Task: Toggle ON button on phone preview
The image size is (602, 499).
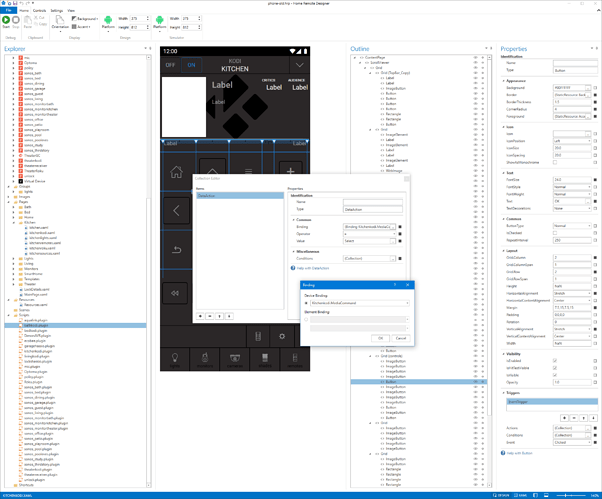Action: click(191, 65)
